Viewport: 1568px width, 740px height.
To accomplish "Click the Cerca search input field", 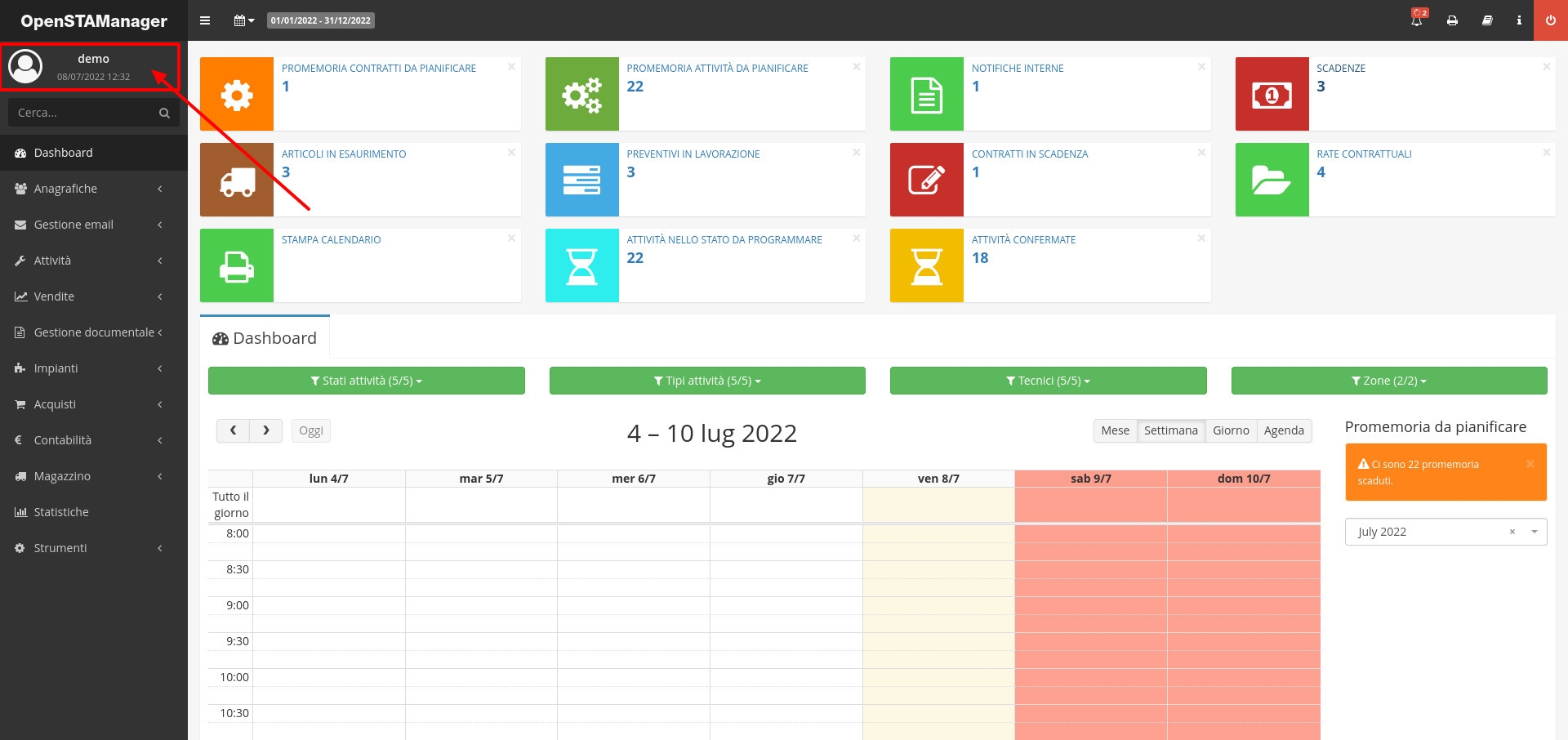I will (82, 114).
